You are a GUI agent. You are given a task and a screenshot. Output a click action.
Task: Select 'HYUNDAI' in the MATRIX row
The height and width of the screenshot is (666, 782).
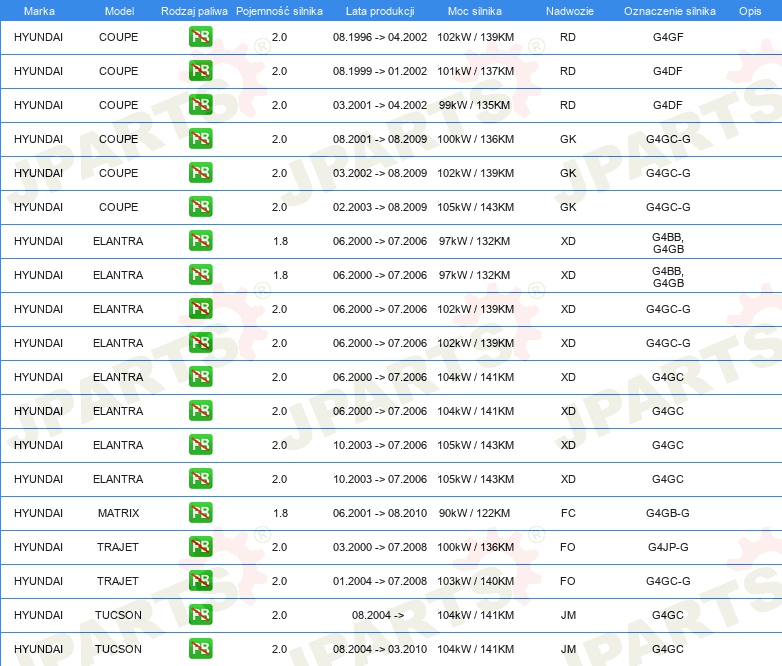coord(38,513)
